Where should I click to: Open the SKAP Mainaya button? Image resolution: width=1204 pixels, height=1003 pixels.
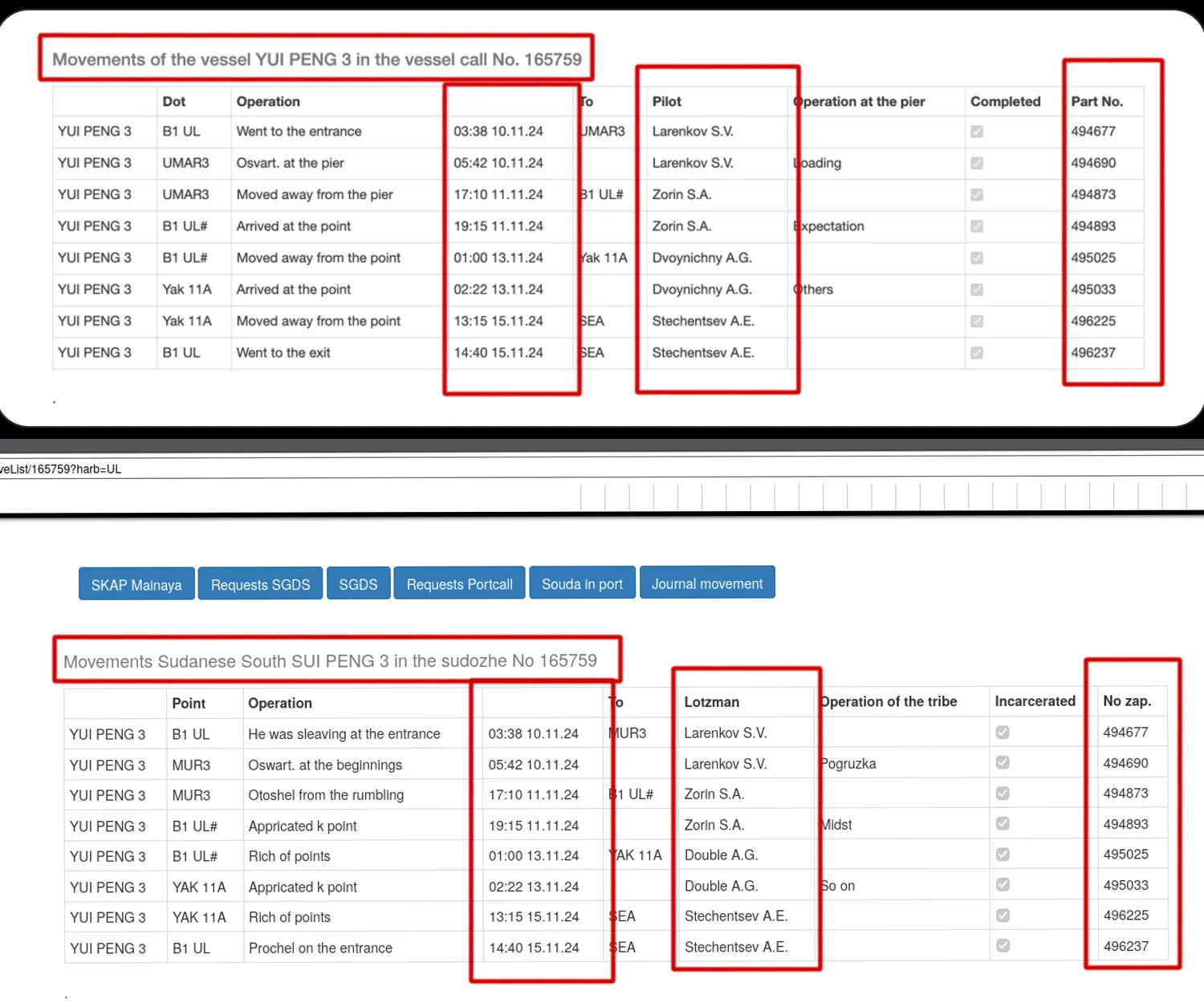[x=136, y=583]
